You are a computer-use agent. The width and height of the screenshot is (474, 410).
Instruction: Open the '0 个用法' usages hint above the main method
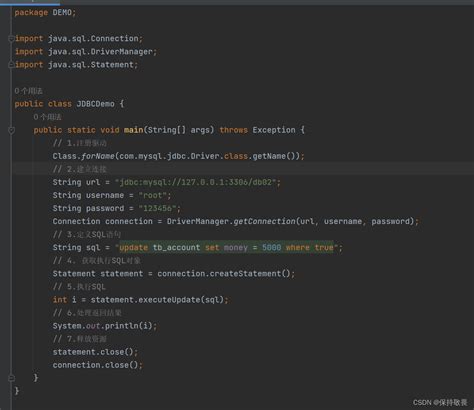tap(47, 117)
